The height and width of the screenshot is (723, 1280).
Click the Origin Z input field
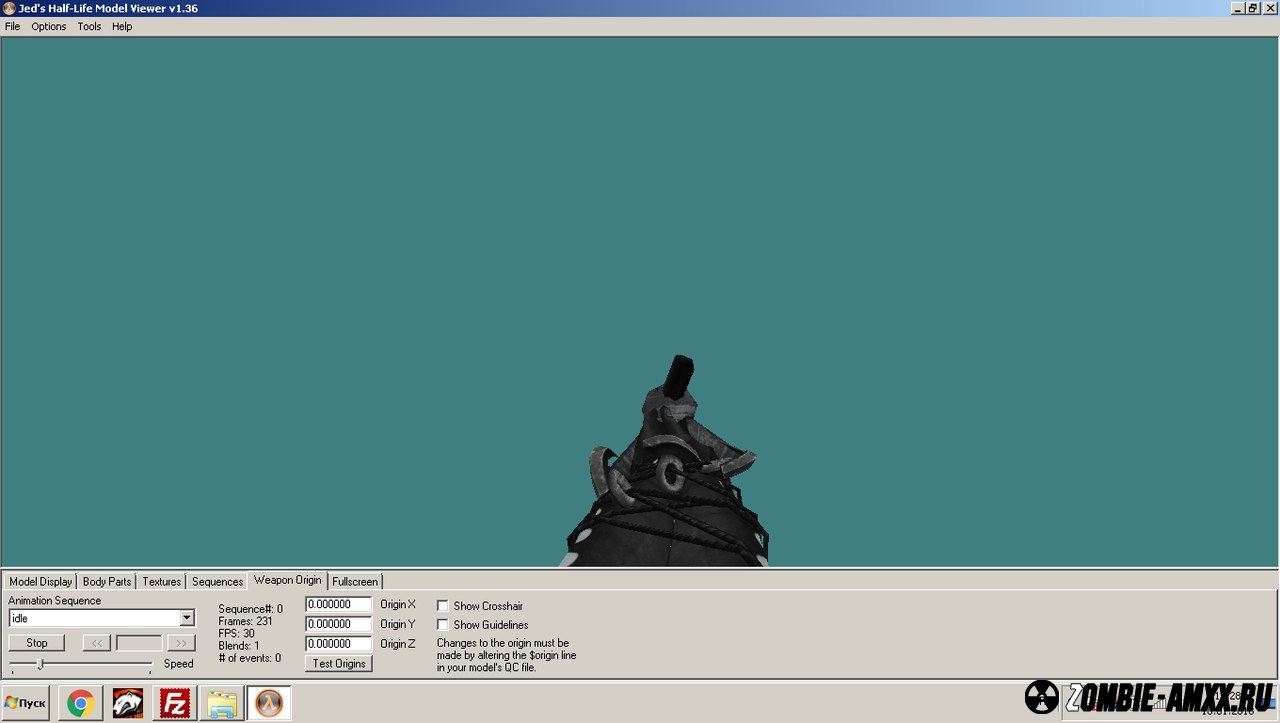click(338, 644)
